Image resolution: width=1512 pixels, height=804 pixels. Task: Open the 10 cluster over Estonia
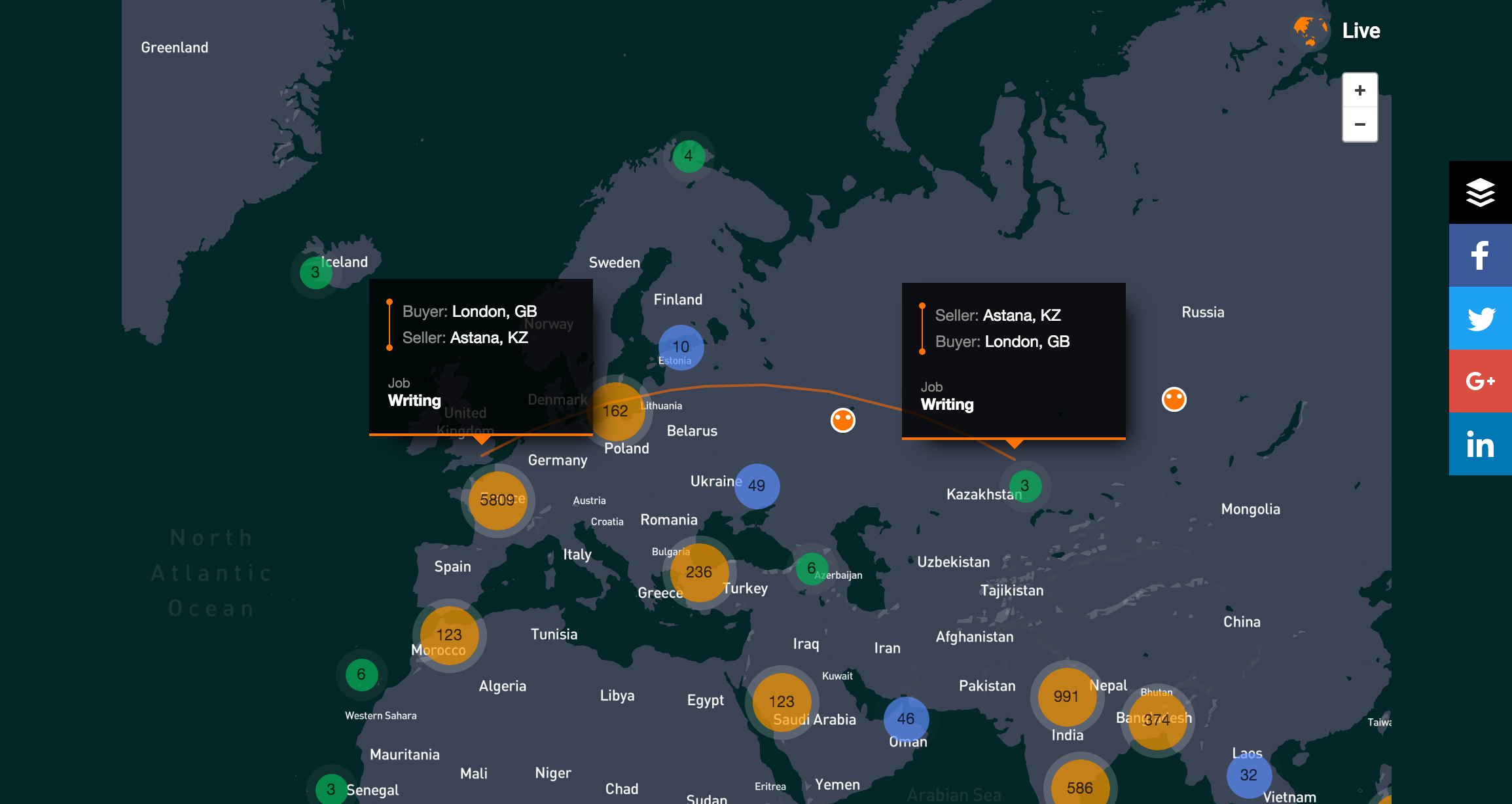tap(681, 347)
